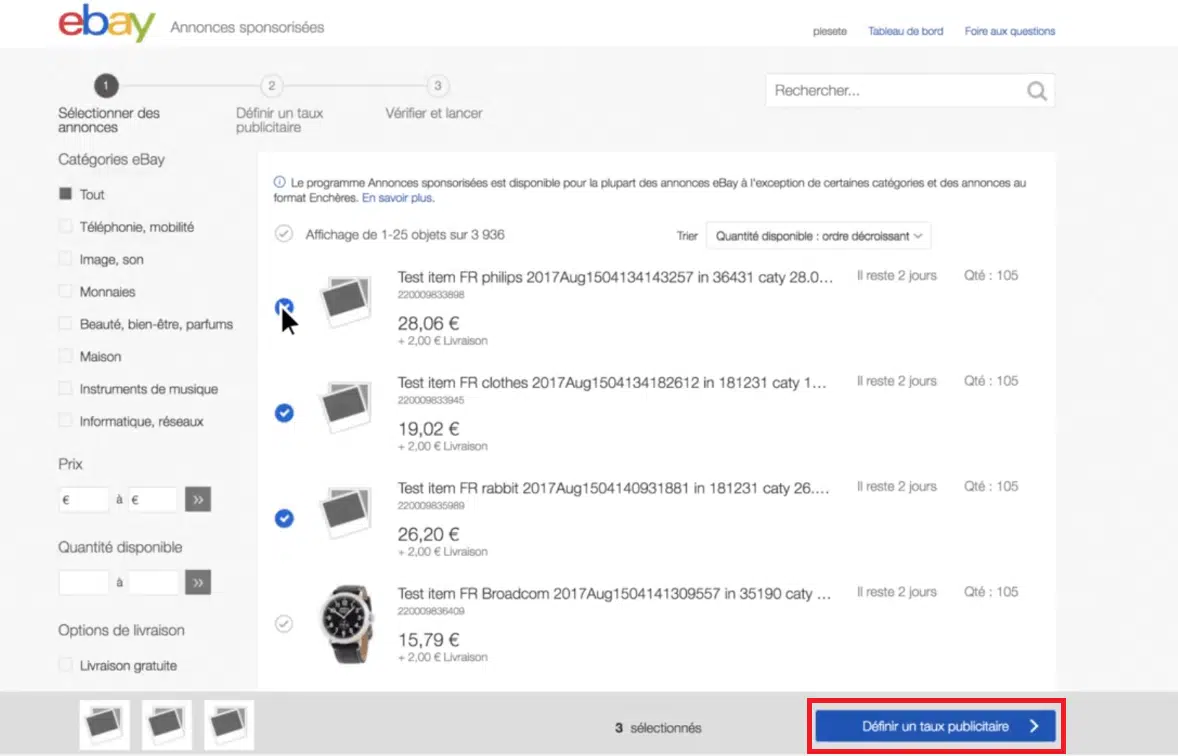Click step 2 circle in progress bar
1178x756 pixels.
[271, 86]
